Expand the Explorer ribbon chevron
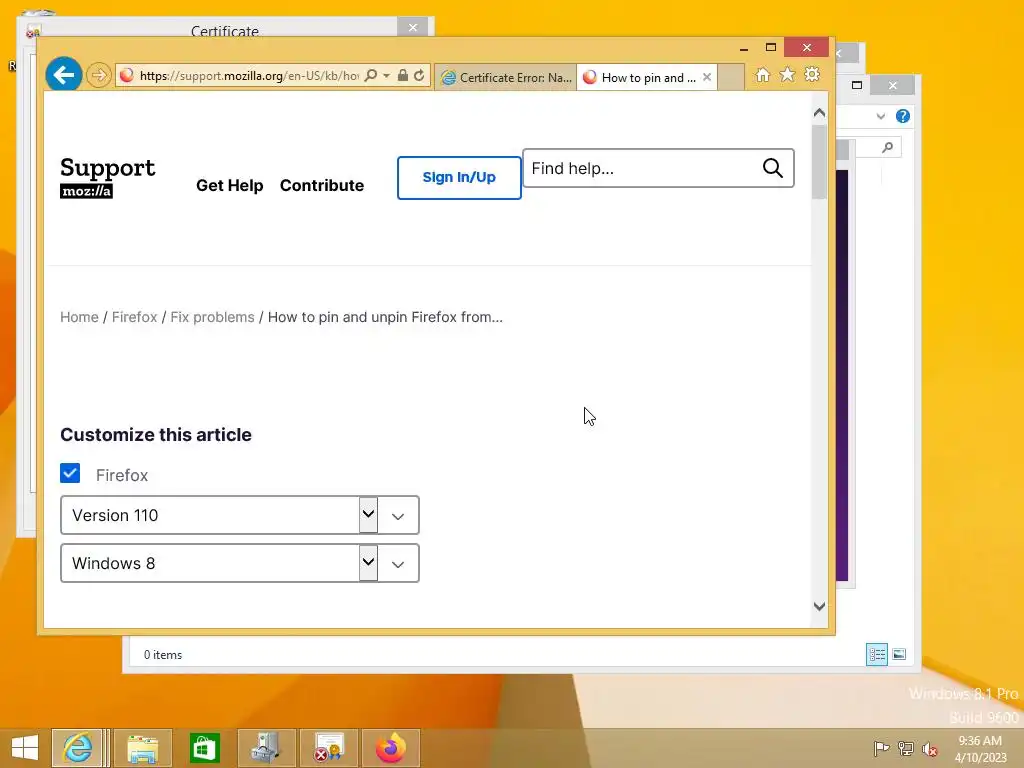 [880, 117]
